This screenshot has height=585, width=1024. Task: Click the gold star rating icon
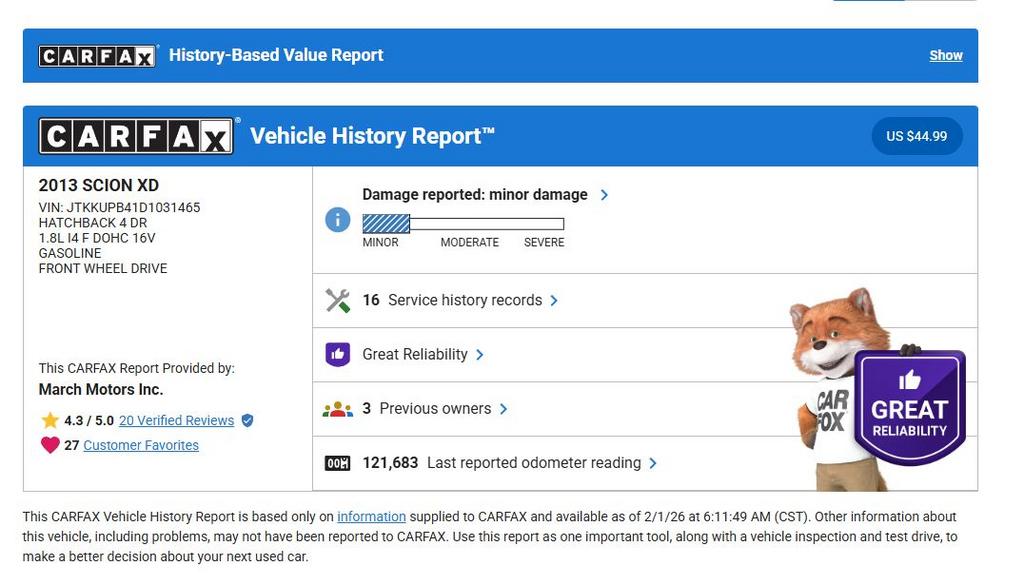tap(50, 420)
